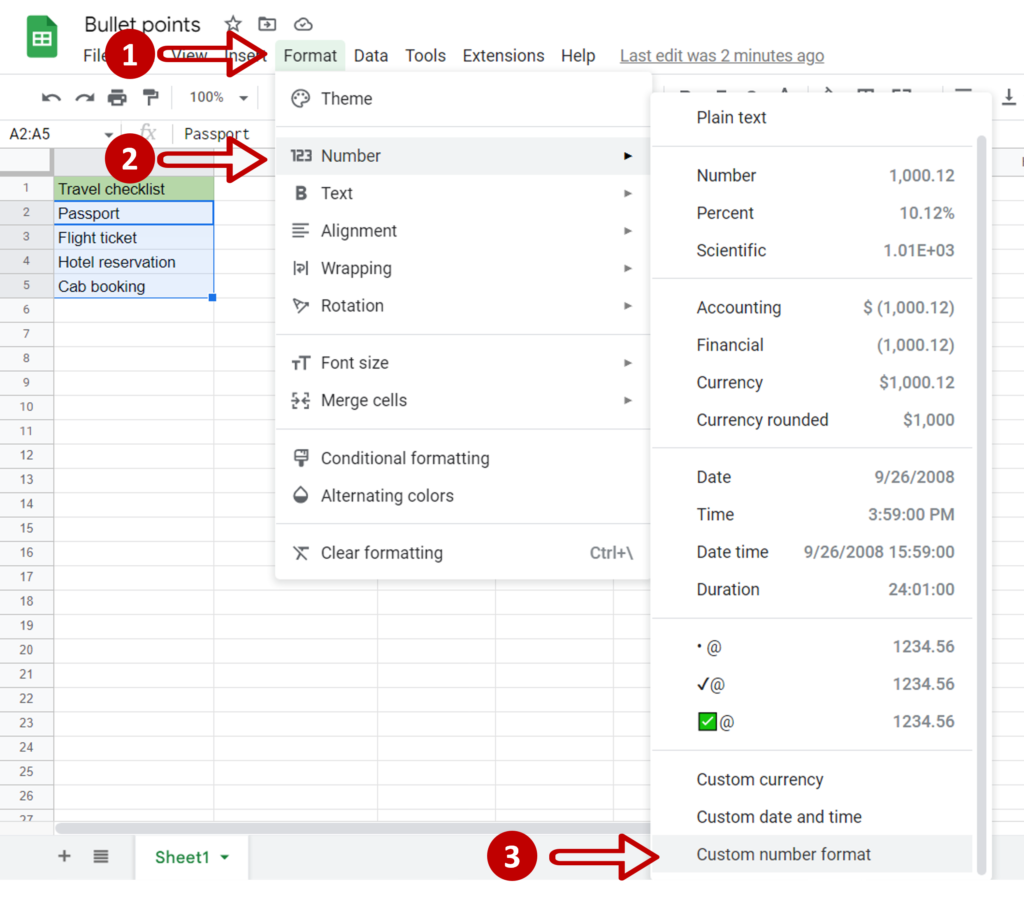Open the Theme option
Viewport: 1024px width, 897px height.
point(463,99)
